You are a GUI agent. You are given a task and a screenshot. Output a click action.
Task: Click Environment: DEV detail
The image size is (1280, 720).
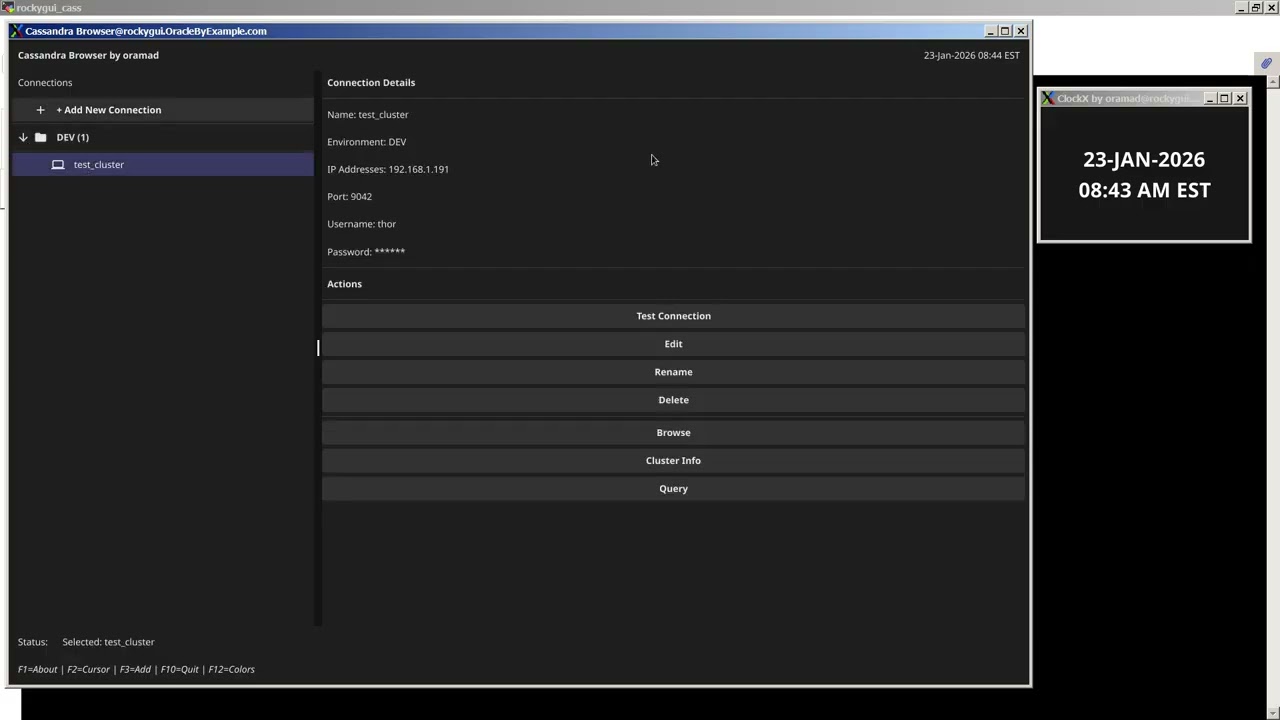tap(366, 142)
